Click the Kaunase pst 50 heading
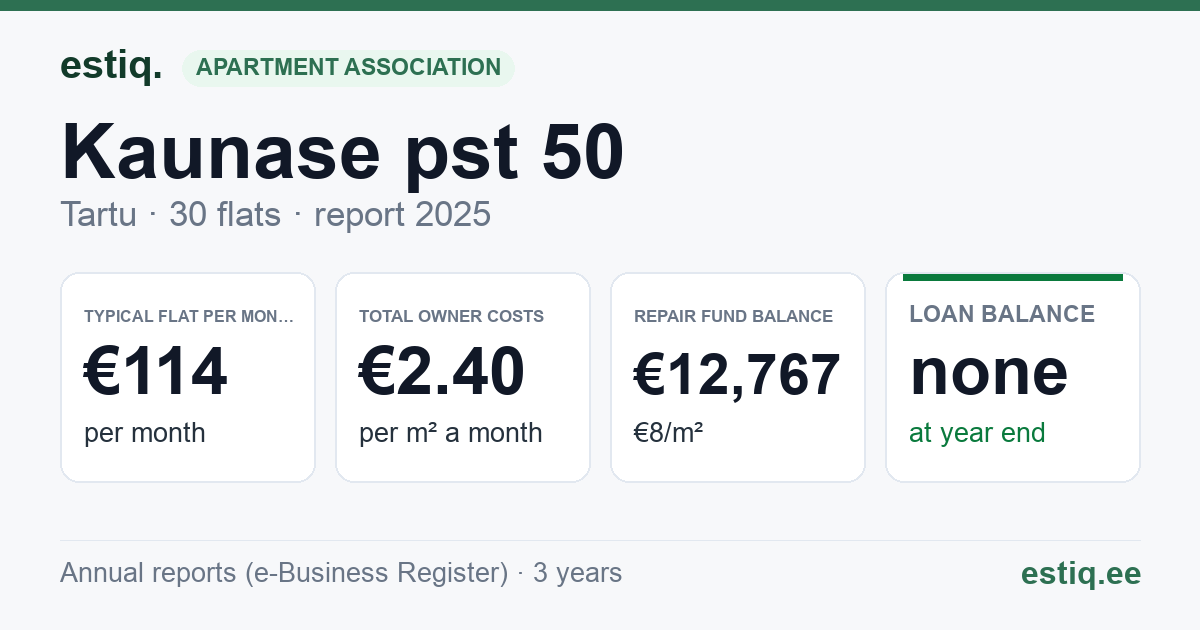Screen dimensions: 1200x630 click(x=343, y=152)
